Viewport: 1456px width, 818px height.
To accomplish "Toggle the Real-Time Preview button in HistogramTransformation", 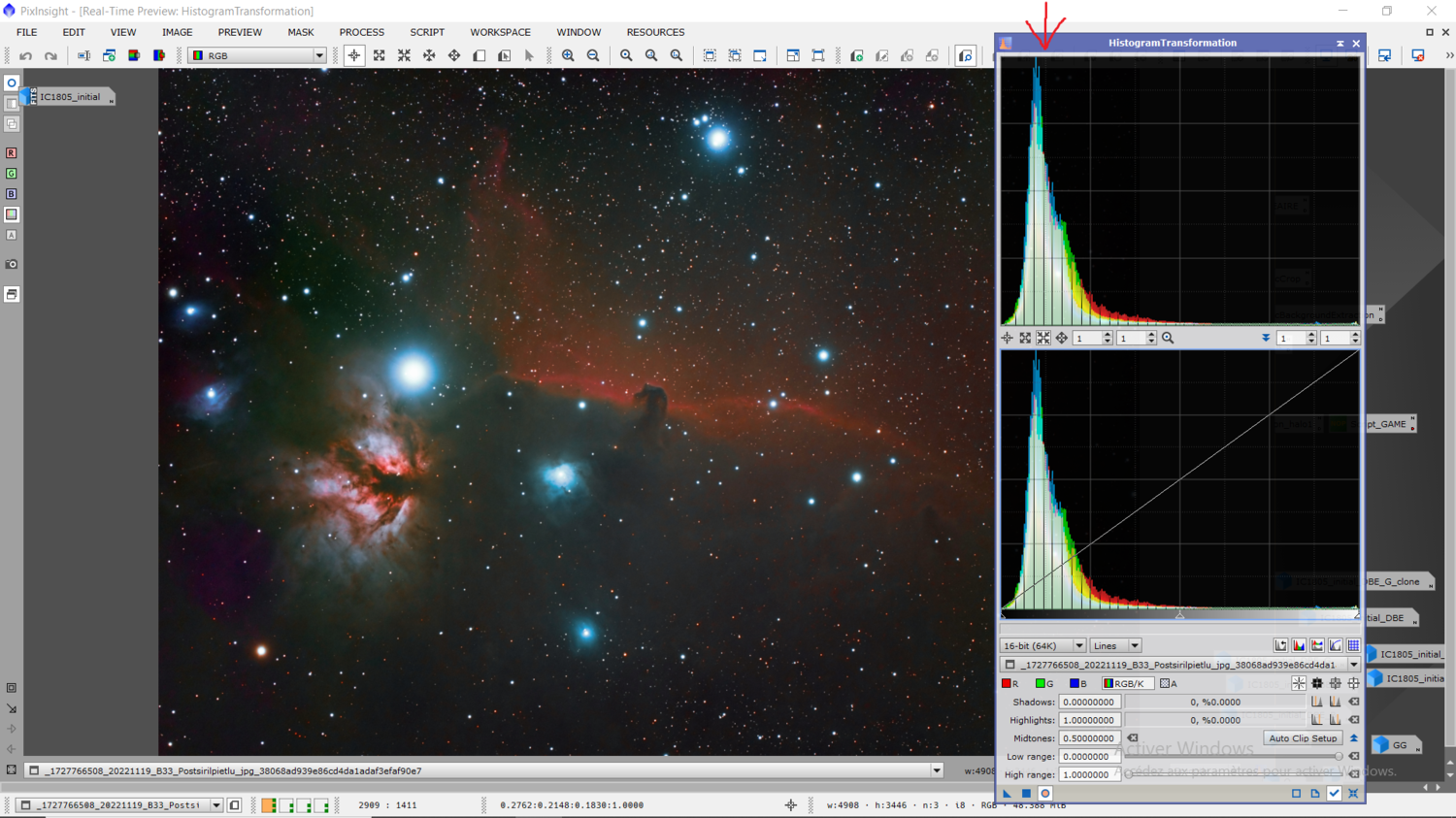I will click(1045, 794).
